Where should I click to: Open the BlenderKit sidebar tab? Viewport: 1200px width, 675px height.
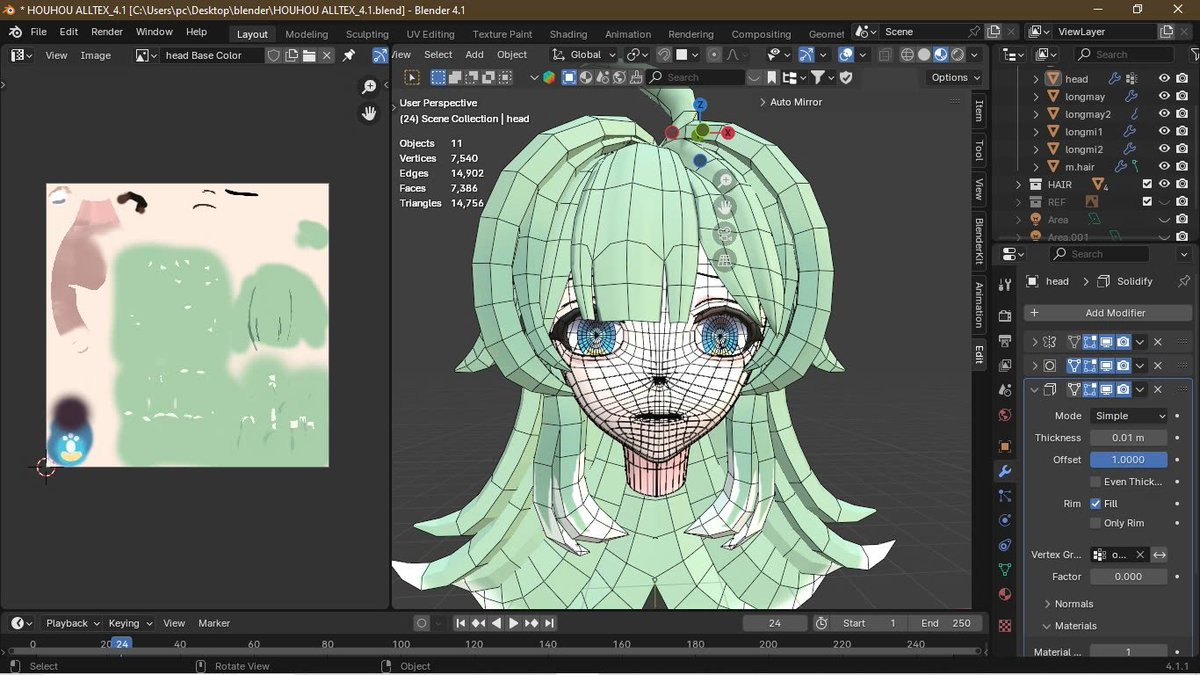(x=979, y=241)
